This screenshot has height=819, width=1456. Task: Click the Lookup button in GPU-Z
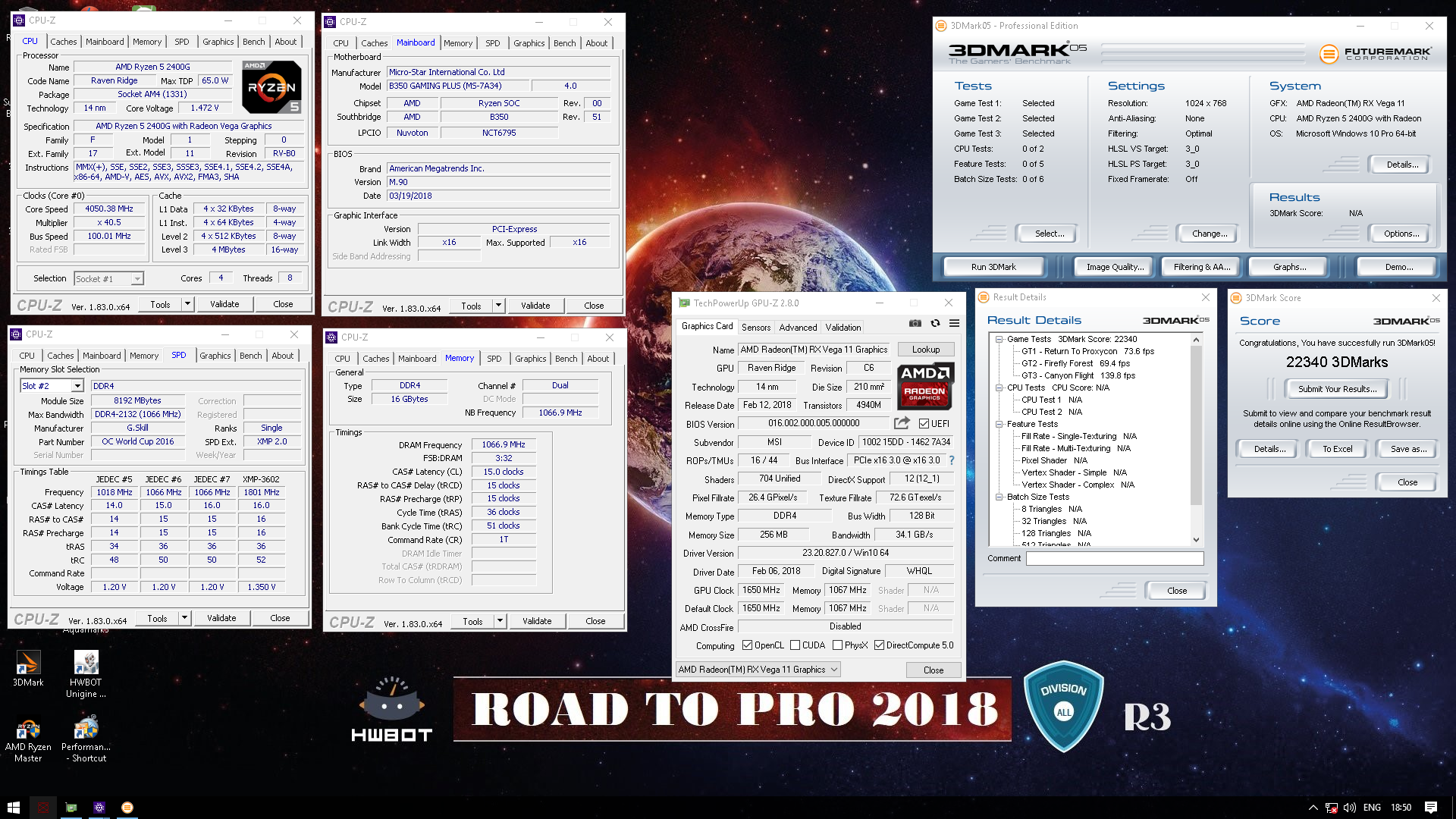926,350
